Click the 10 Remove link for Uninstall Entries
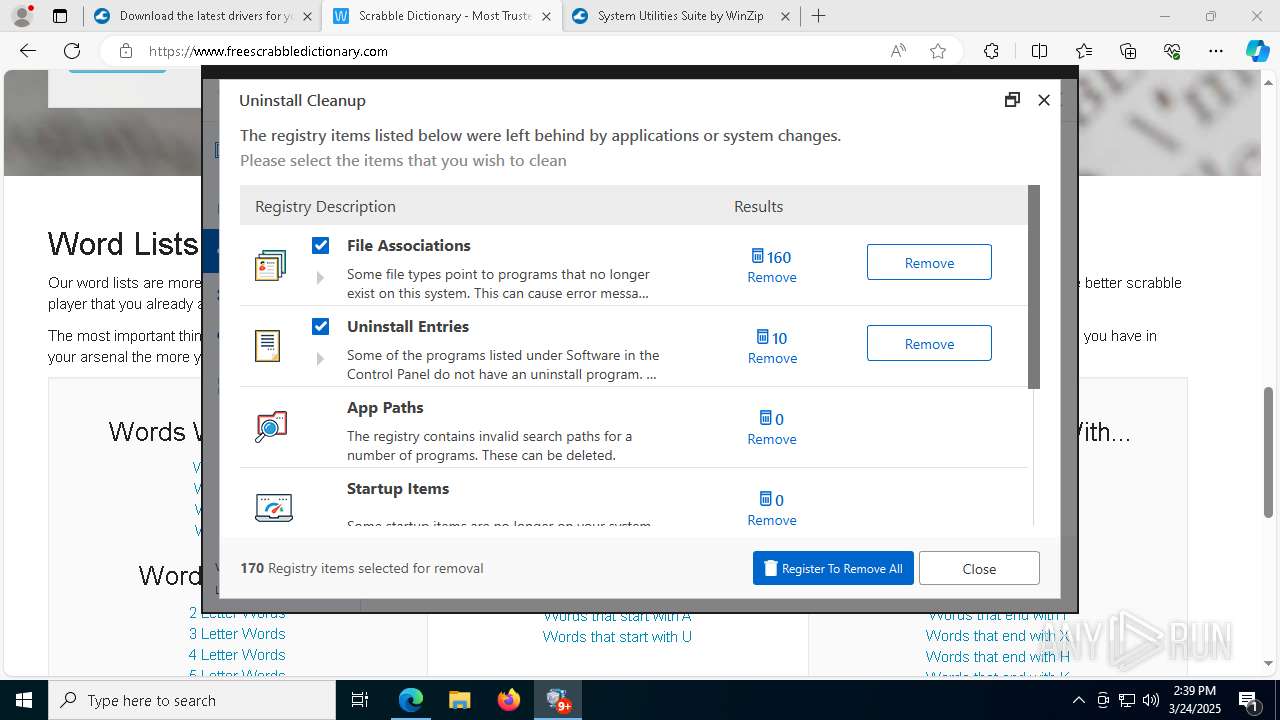This screenshot has width=1280, height=720. tap(772, 348)
